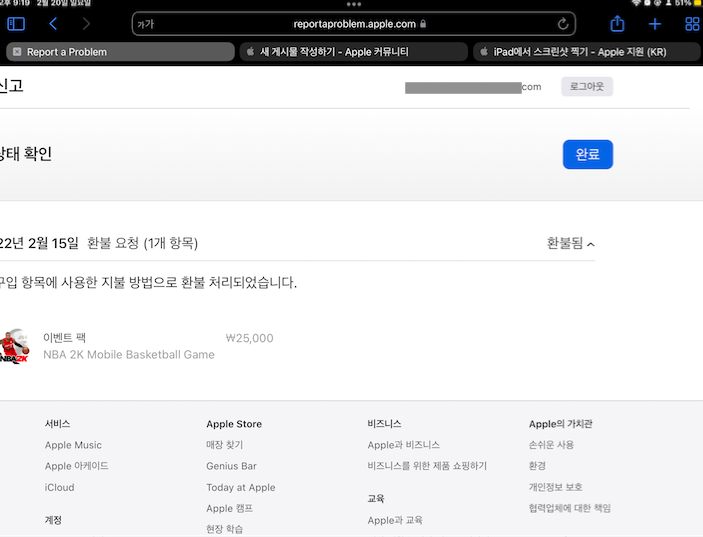Image resolution: width=703 pixels, height=537 pixels.
Task: Tap the reportaproblem.apple.com address field
Action: [355, 24]
